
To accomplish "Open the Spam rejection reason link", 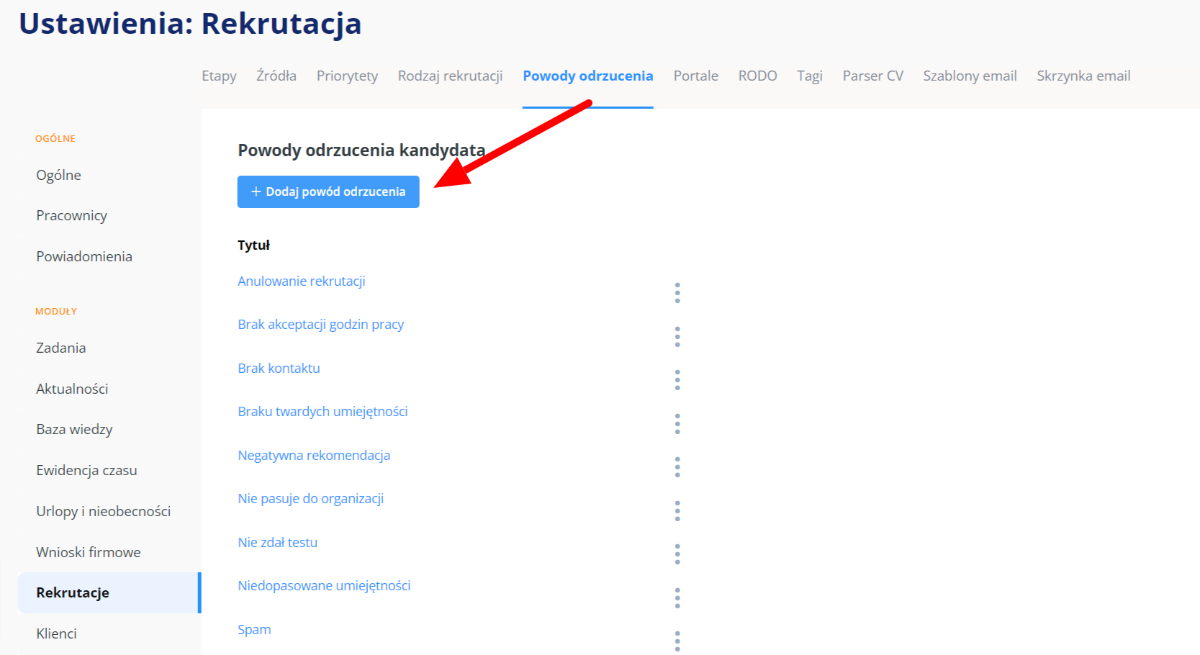I will [254, 630].
